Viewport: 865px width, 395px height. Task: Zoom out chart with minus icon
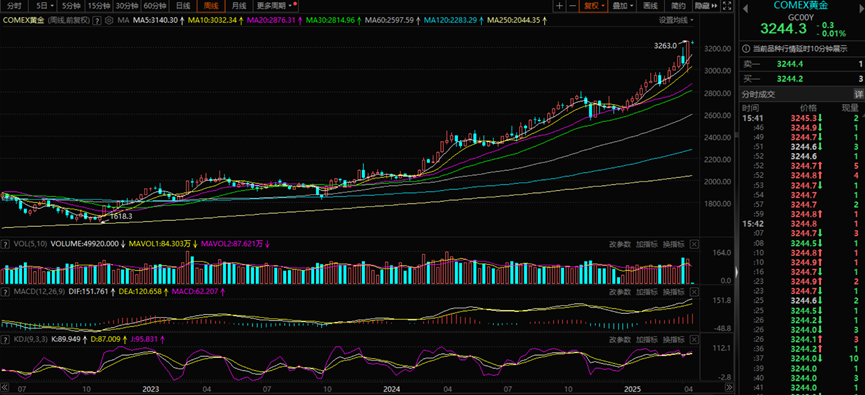(x=573, y=6)
